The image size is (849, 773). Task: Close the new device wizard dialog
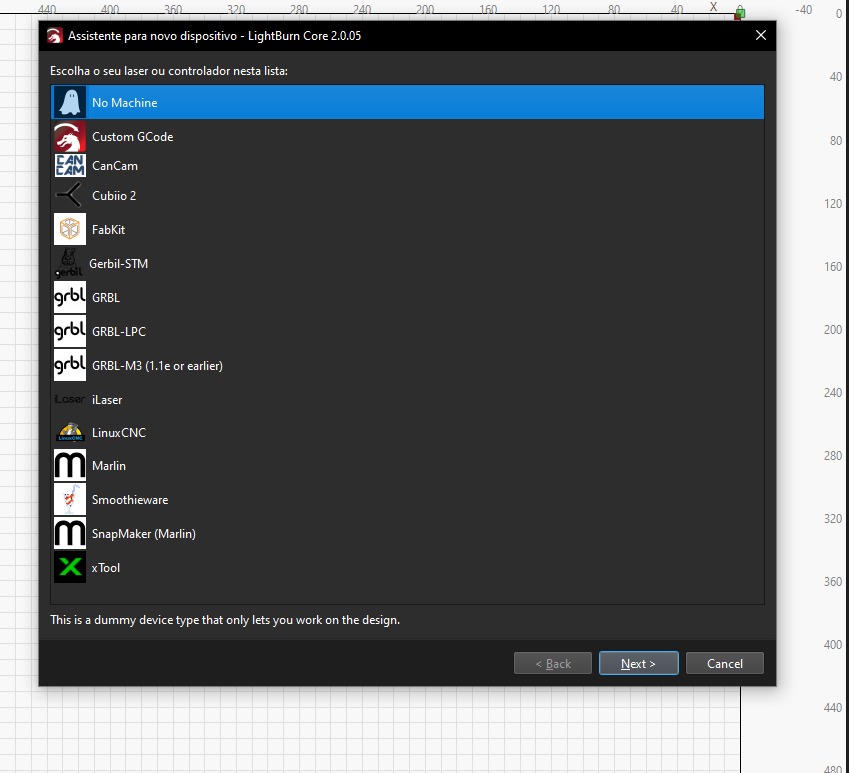760,35
